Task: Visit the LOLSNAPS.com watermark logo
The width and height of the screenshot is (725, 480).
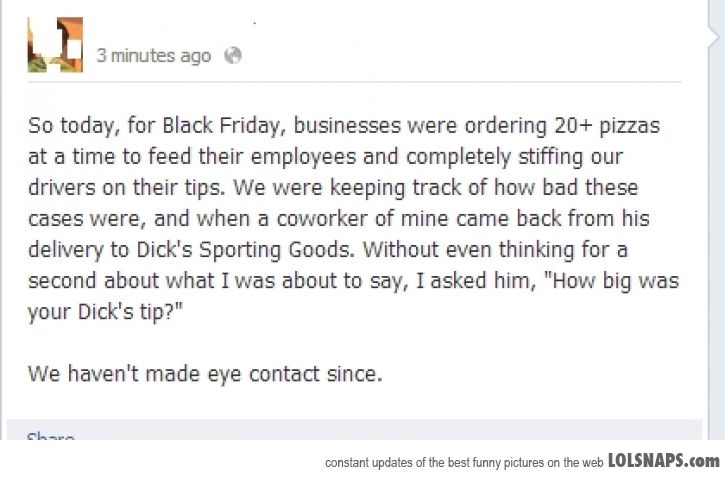Action: coord(663,460)
